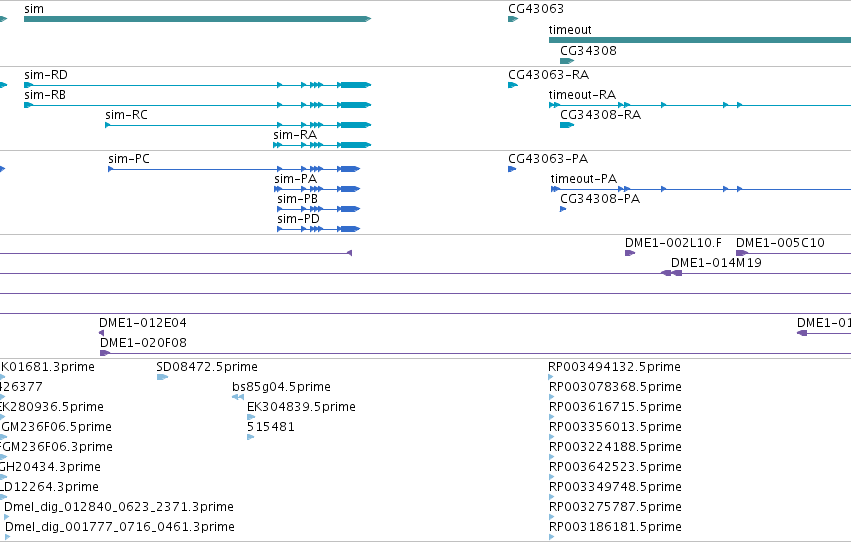The width and height of the screenshot is (851, 542).
Task: Click the sim-PD protein label
Action: coord(298,219)
